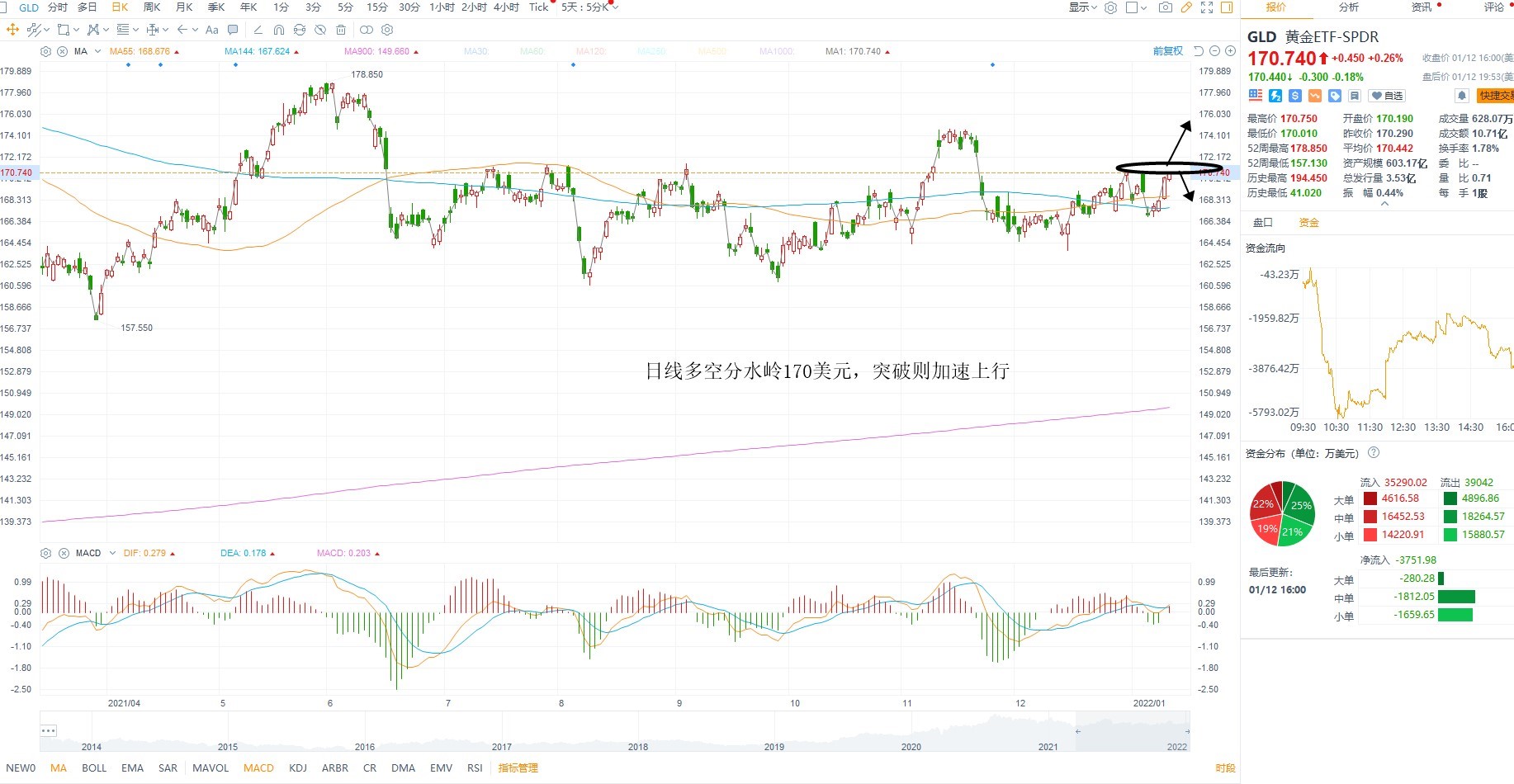Screen dimensions: 1514x784
Task: Open the chart layout square dropdown
Action: pos(1137,7)
